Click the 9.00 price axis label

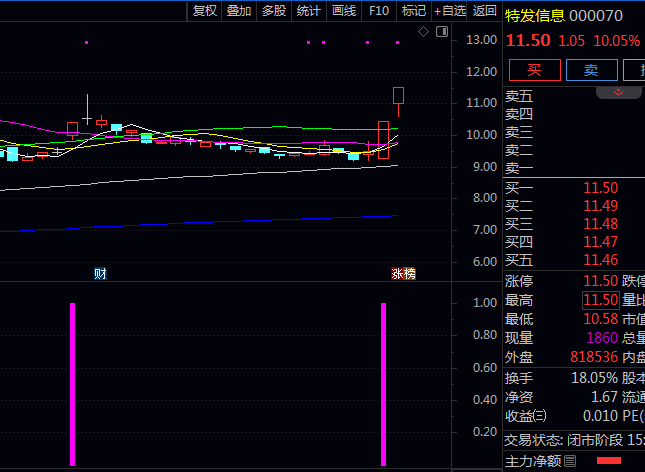485,167
